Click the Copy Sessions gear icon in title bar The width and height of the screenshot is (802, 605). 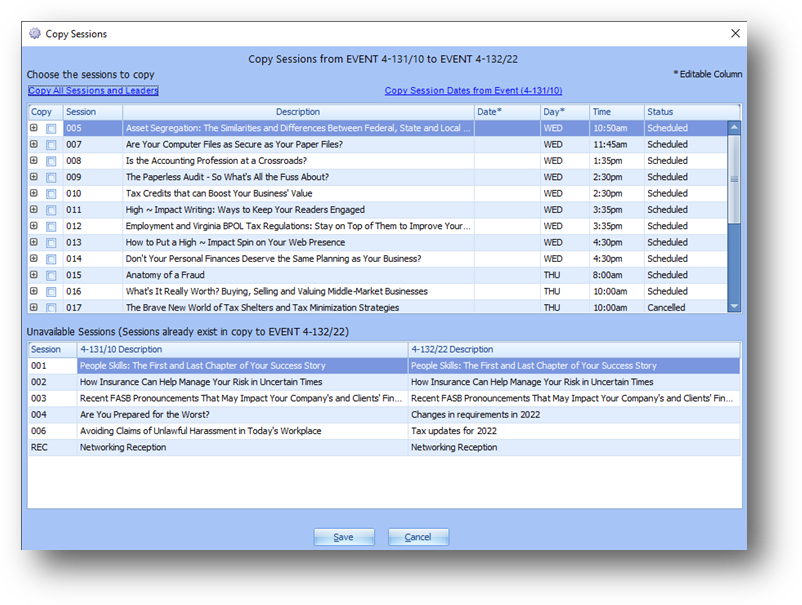pos(34,34)
